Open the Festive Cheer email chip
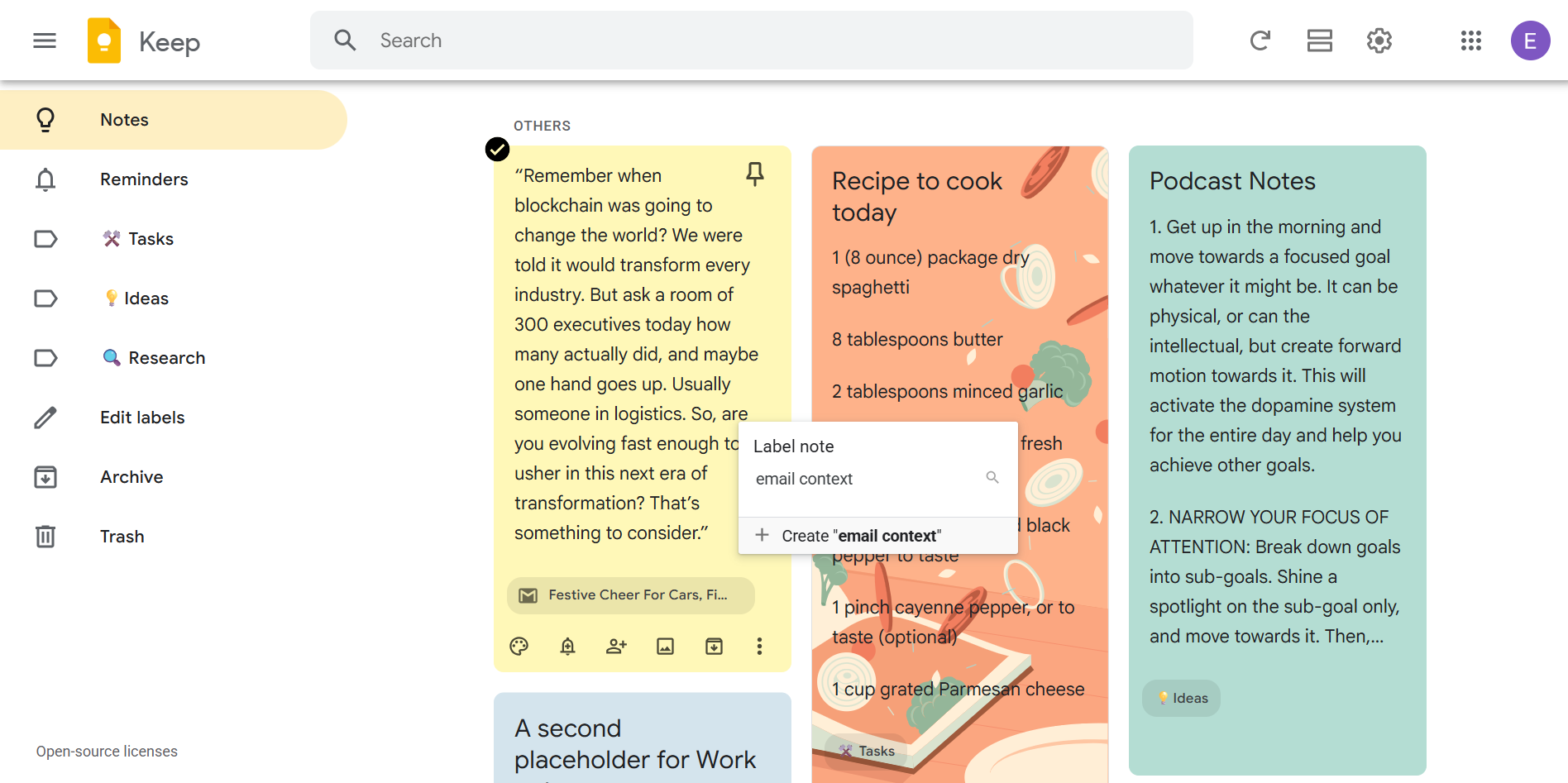 click(630, 595)
